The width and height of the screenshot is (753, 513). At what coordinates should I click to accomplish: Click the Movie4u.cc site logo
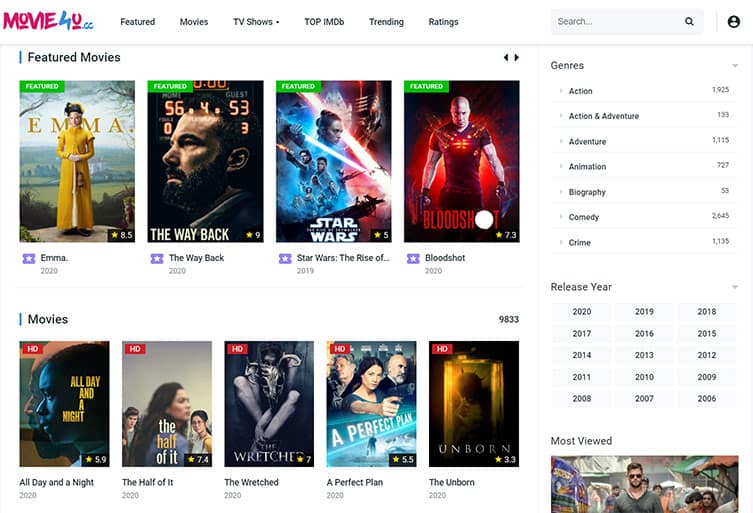tap(48, 21)
